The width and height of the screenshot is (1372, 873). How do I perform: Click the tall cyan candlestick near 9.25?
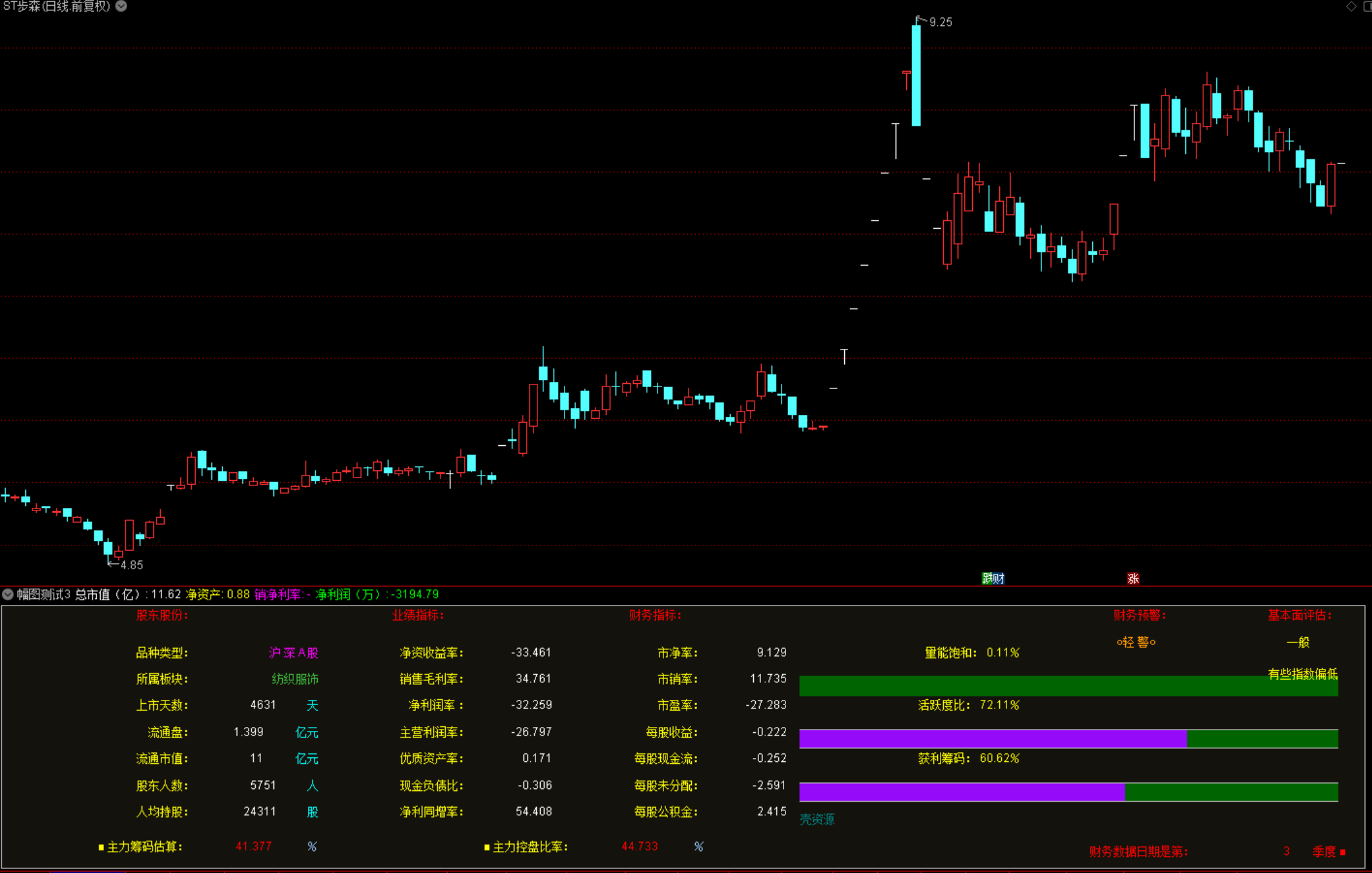(916, 76)
